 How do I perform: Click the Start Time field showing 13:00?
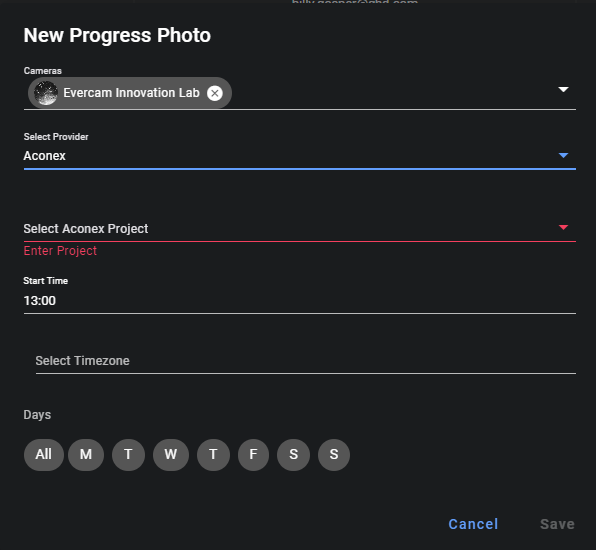300,301
